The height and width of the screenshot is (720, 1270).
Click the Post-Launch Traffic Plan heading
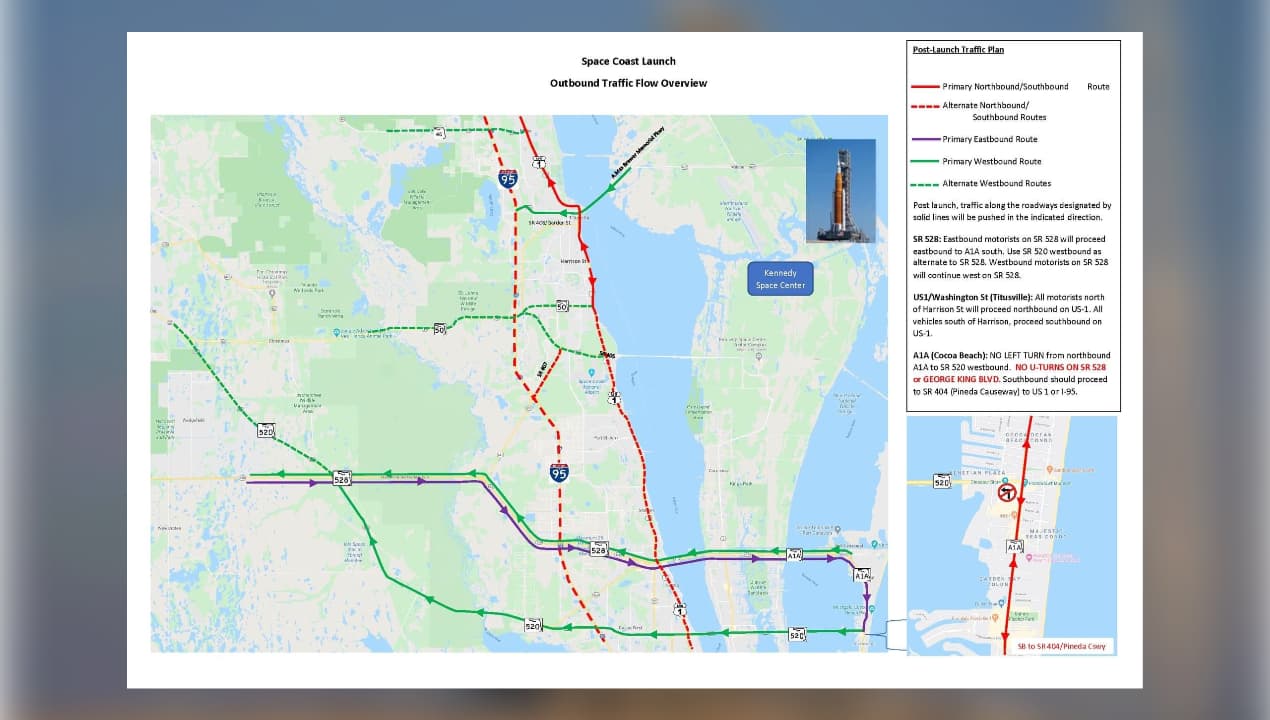pyautogui.click(x=958, y=50)
